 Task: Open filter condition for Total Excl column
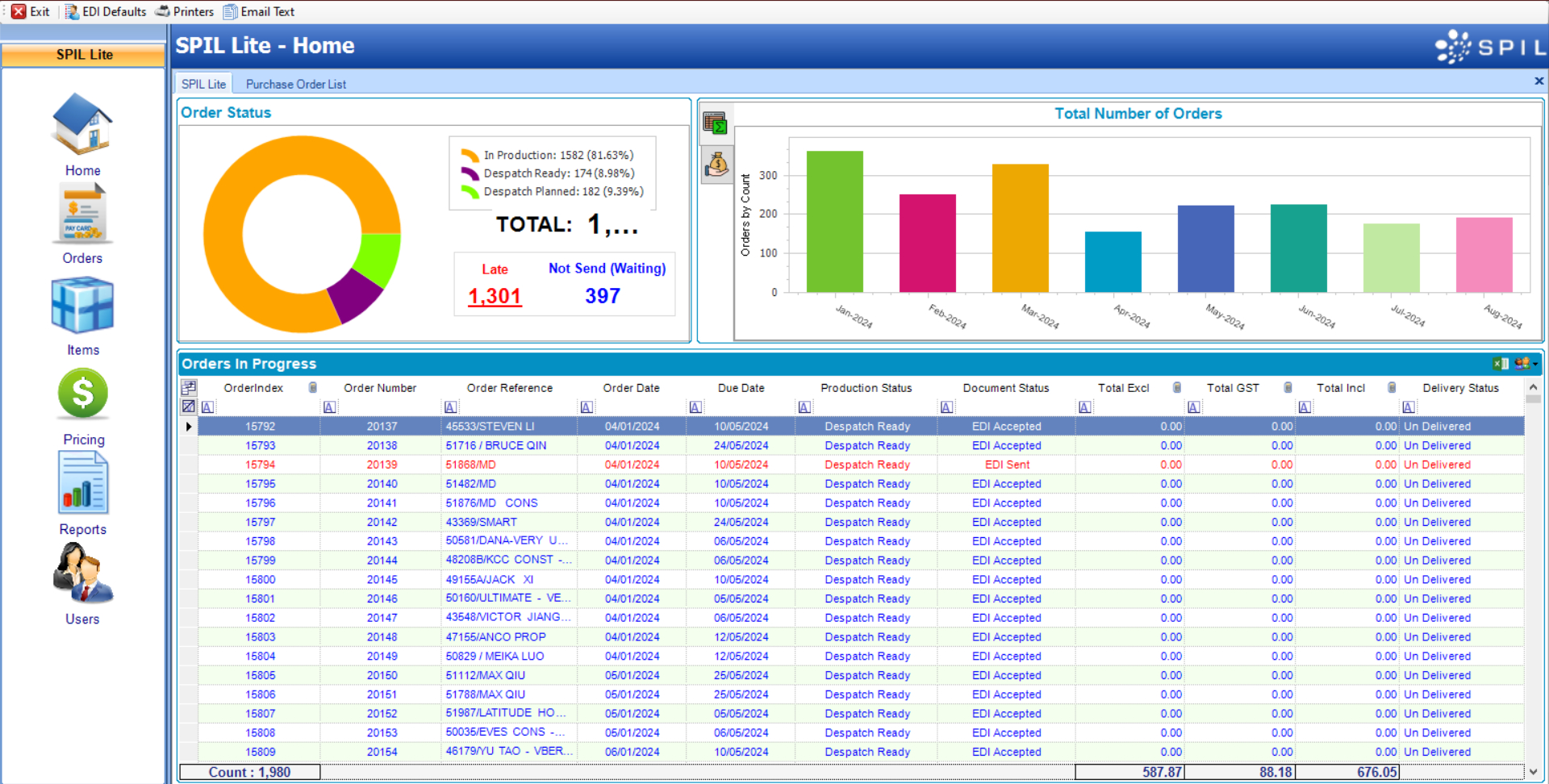click(x=1084, y=407)
